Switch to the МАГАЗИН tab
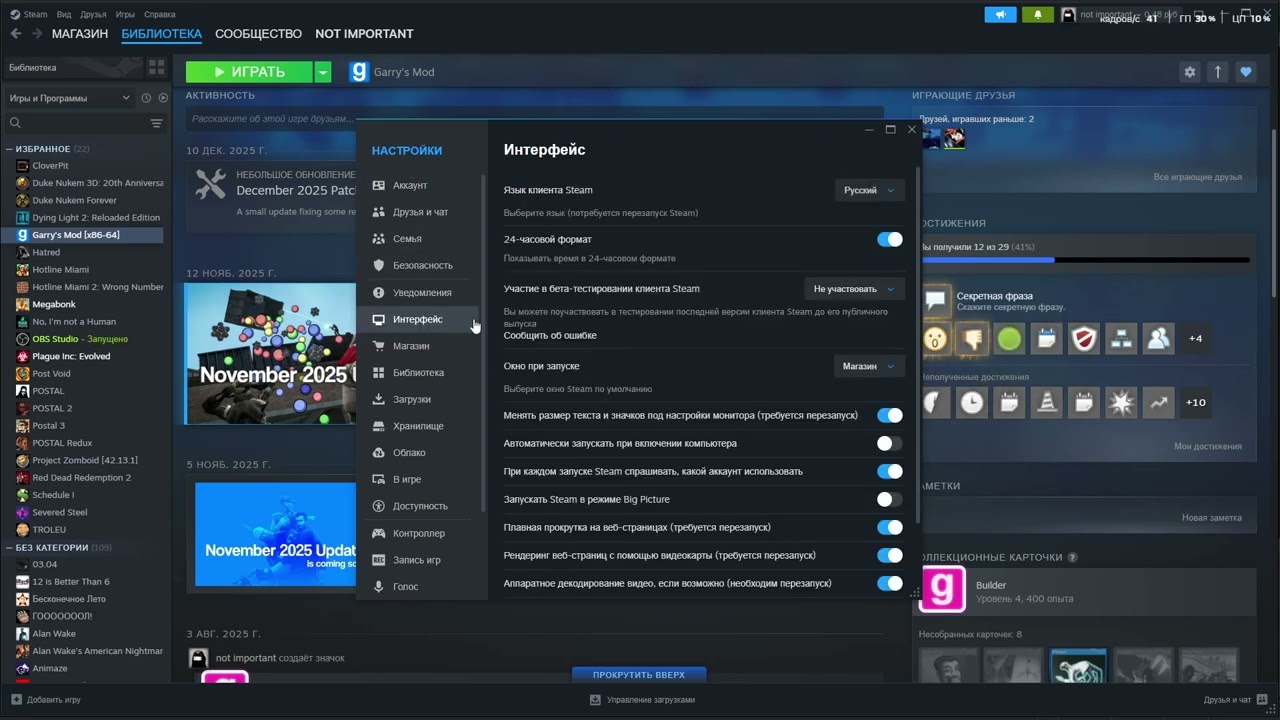The width and height of the screenshot is (1280, 720). coord(80,34)
